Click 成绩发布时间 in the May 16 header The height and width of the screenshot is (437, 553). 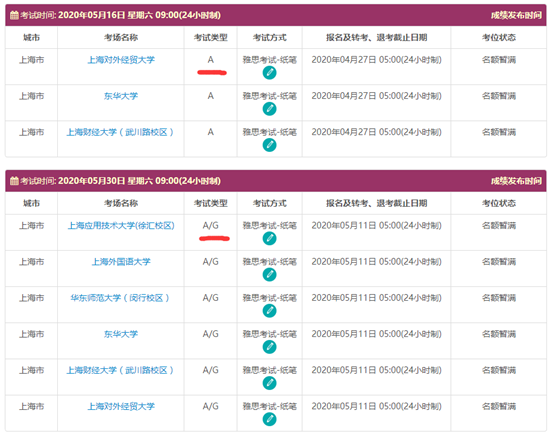point(516,15)
